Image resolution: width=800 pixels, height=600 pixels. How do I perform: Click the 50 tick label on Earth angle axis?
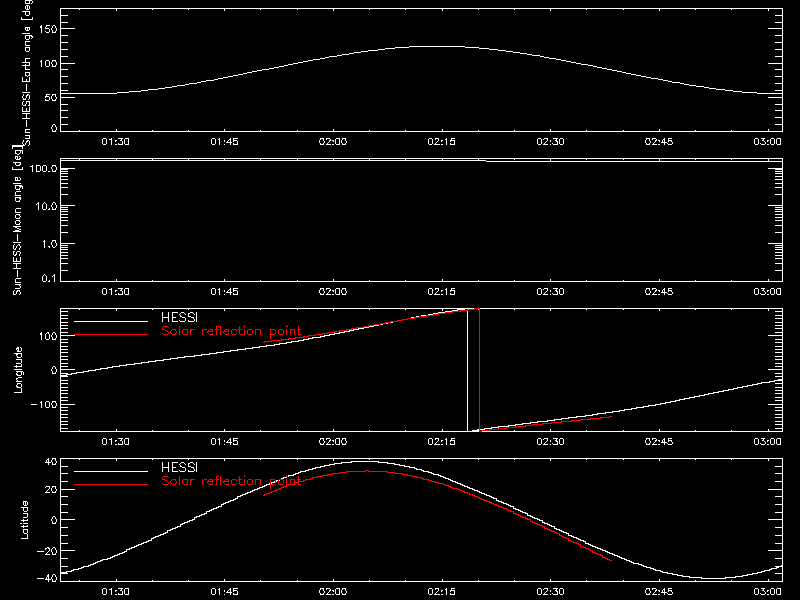tap(51, 97)
